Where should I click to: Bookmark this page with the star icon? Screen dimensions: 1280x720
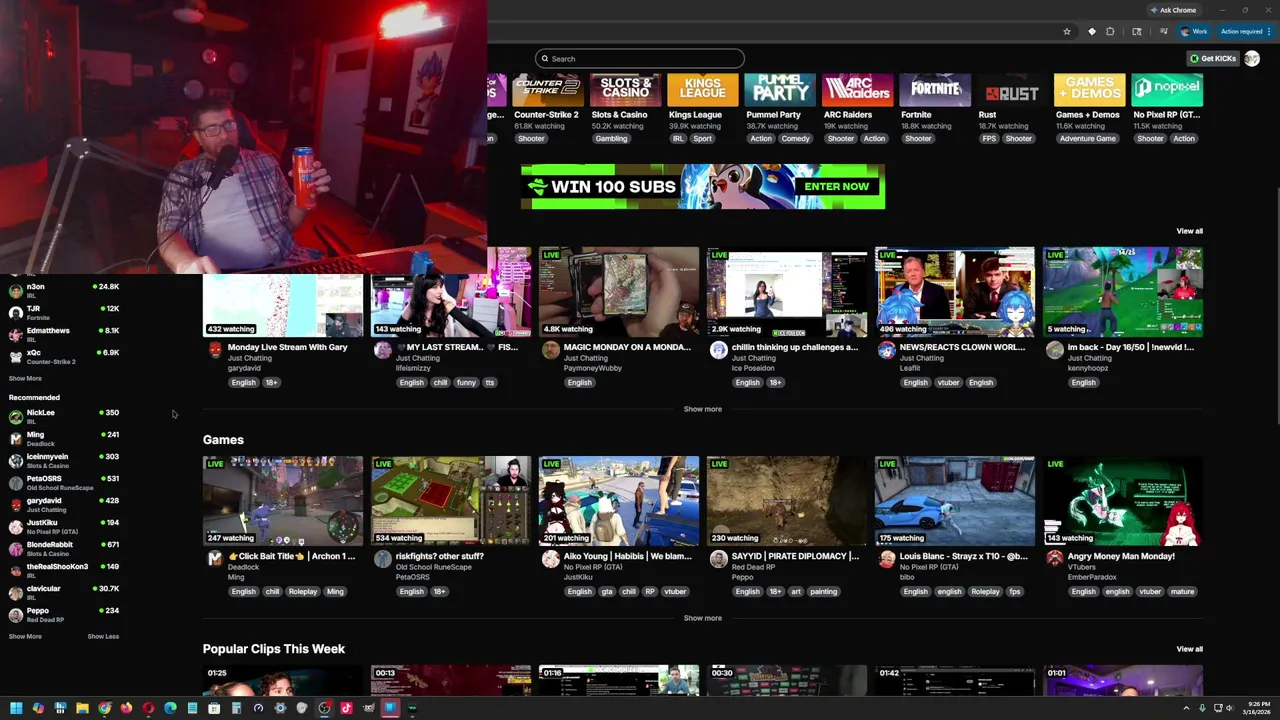(x=1067, y=31)
